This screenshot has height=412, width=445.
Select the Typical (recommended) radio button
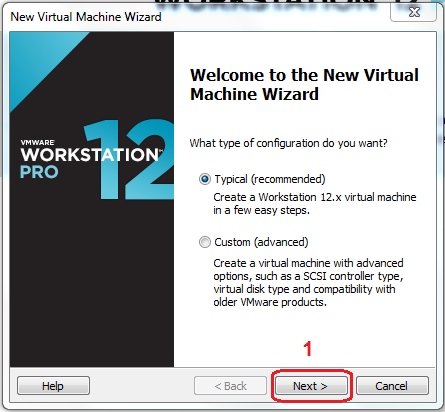coord(205,179)
